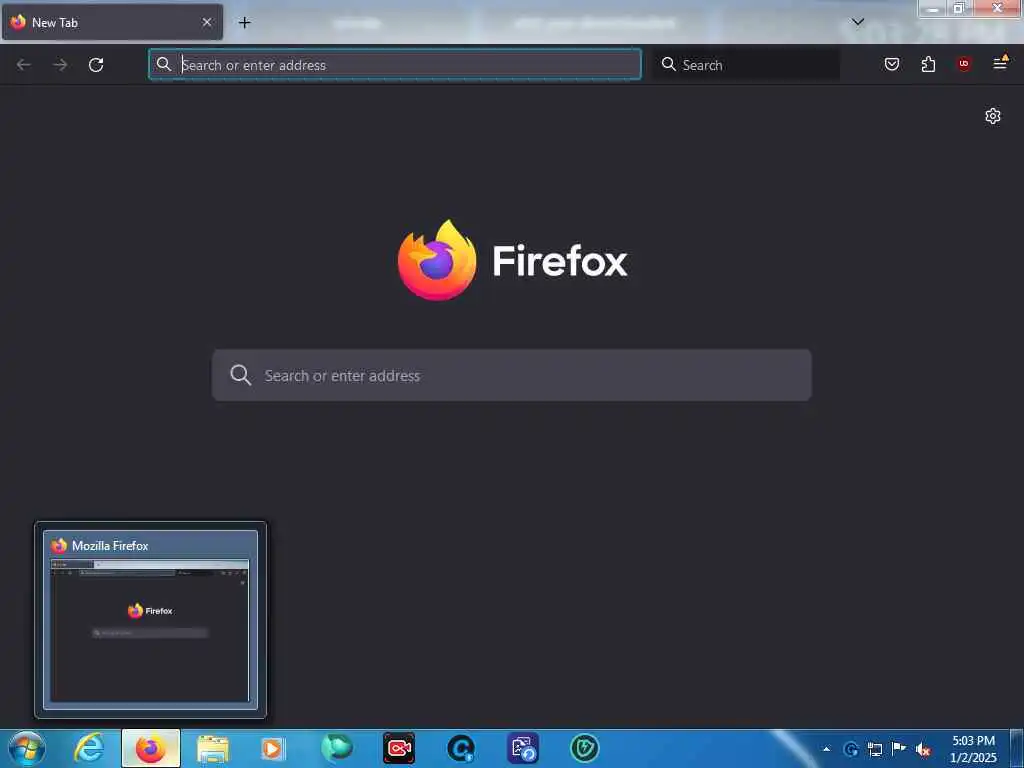Click the Firefox taskbar button
The height and width of the screenshot is (768, 1024).
coord(151,748)
